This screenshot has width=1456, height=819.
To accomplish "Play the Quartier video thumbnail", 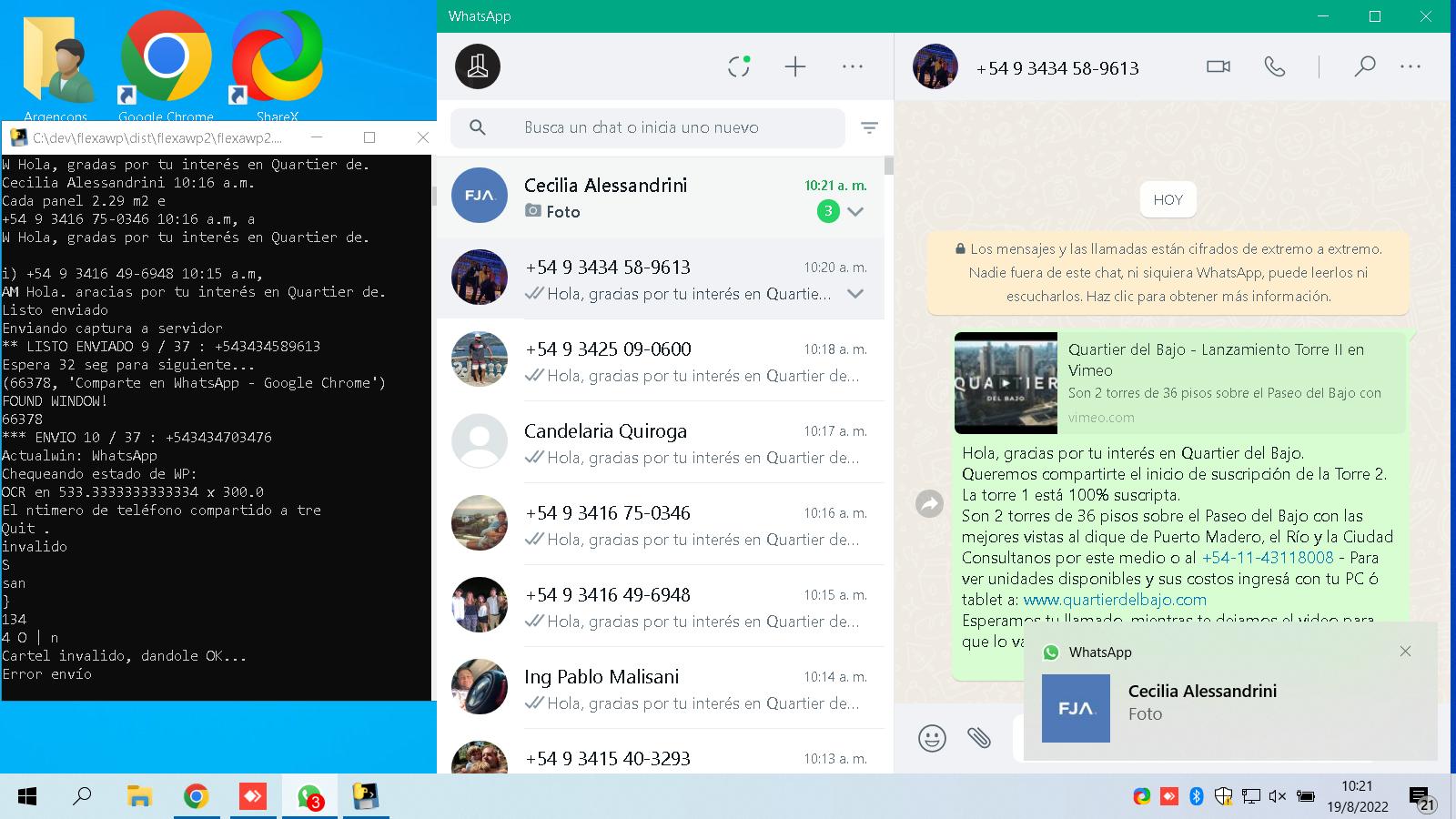I will (1006, 383).
